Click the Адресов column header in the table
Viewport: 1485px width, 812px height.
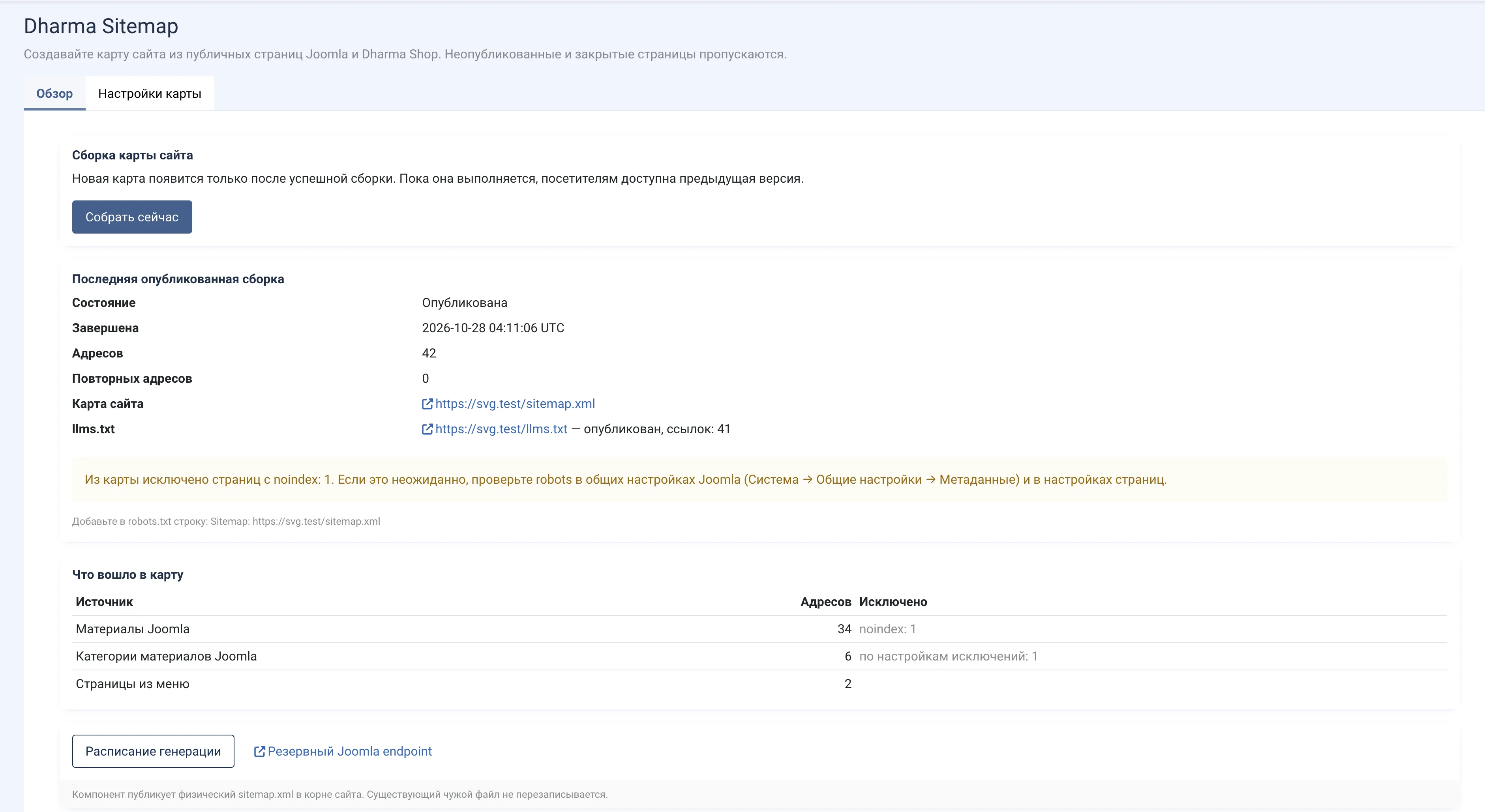(x=825, y=602)
